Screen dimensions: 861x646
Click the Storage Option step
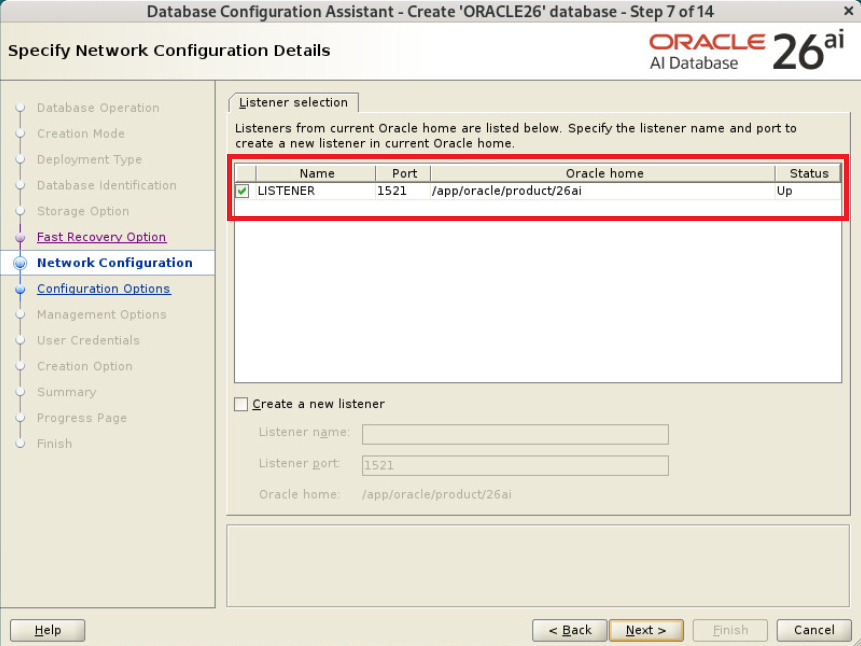[83, 211]
